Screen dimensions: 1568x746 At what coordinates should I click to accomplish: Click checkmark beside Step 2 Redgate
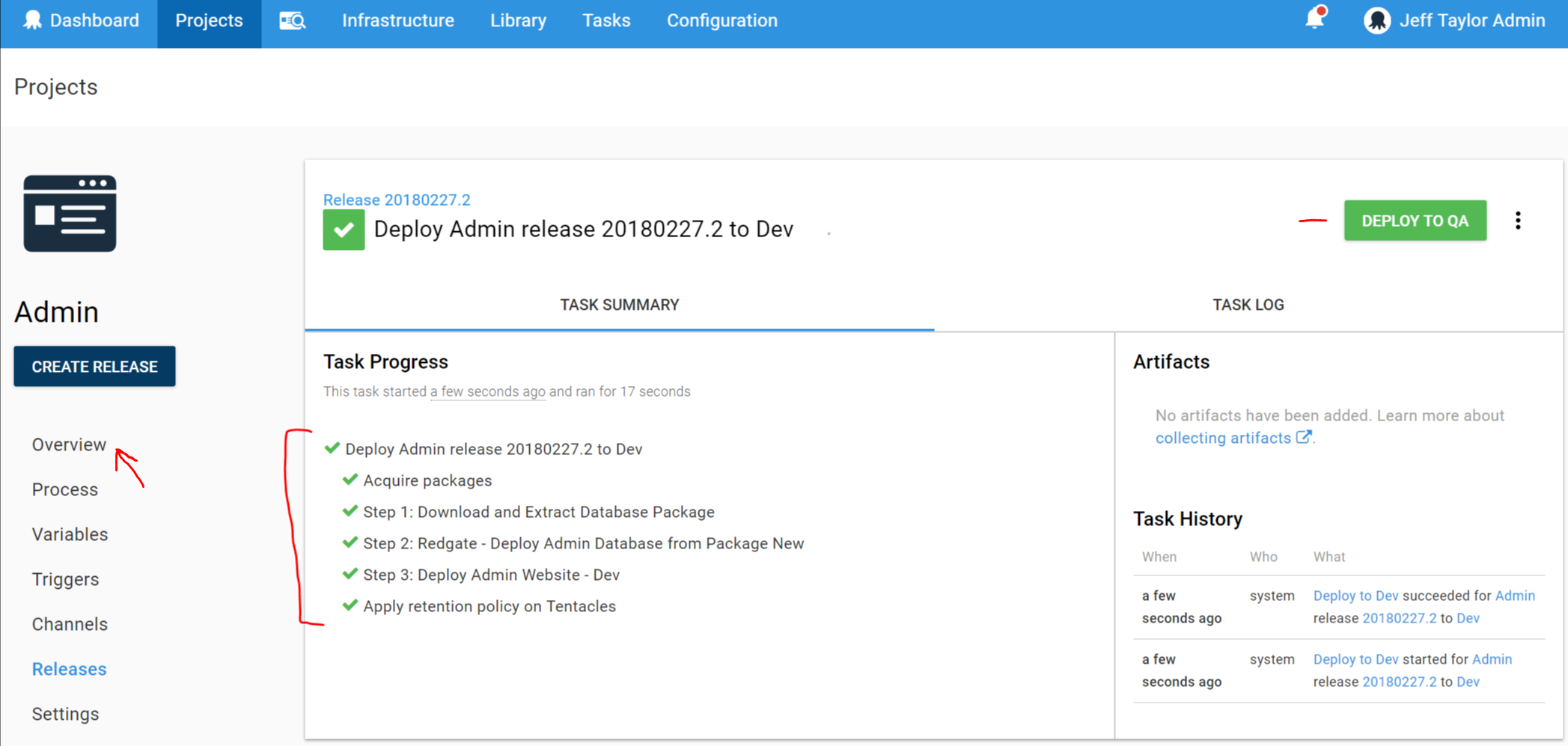click(x=350, y=542)
